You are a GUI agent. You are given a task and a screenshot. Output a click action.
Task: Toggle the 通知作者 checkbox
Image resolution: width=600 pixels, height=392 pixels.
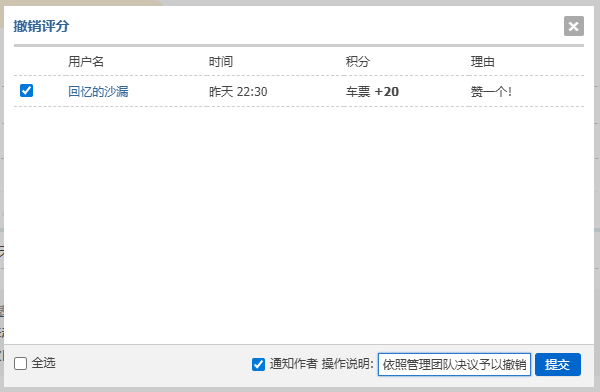(258, 364)
